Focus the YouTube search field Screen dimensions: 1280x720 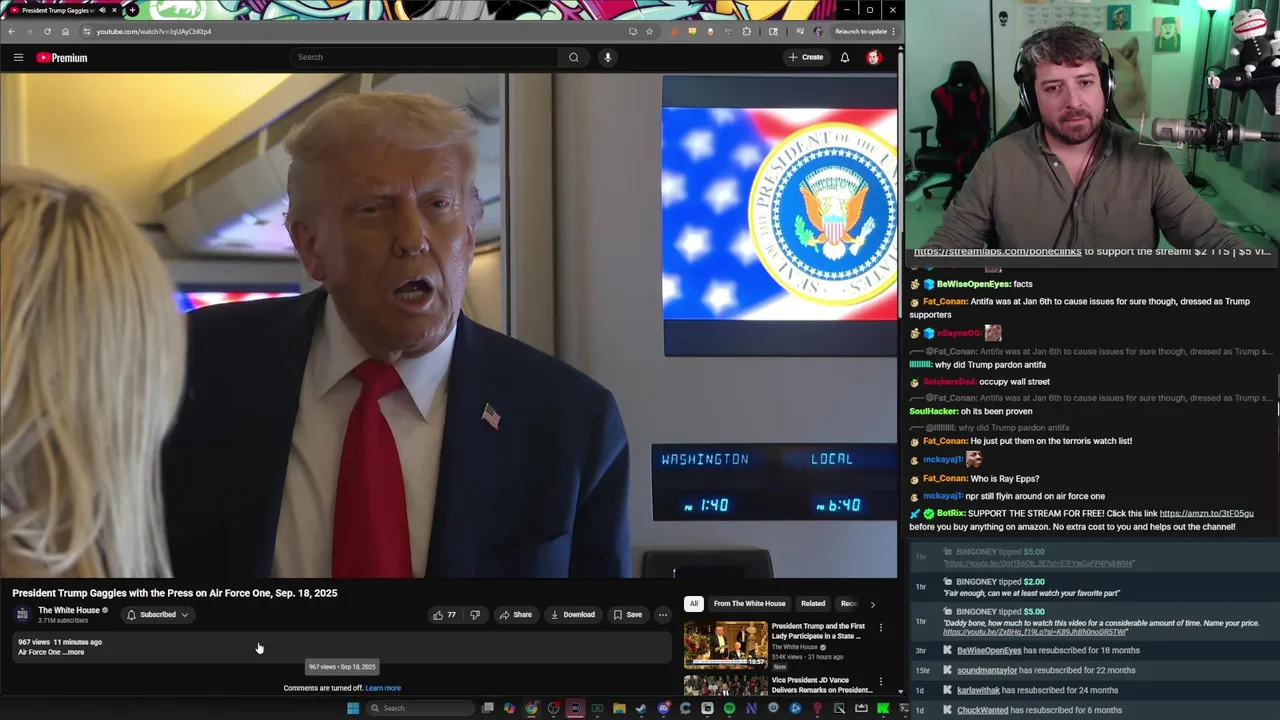(425, 57)
